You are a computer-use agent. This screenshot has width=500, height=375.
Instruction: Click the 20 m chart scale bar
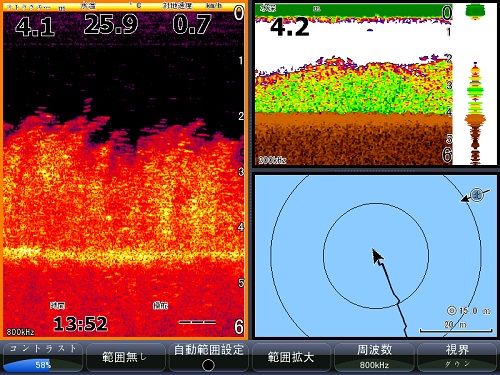[x=456, y=327]
